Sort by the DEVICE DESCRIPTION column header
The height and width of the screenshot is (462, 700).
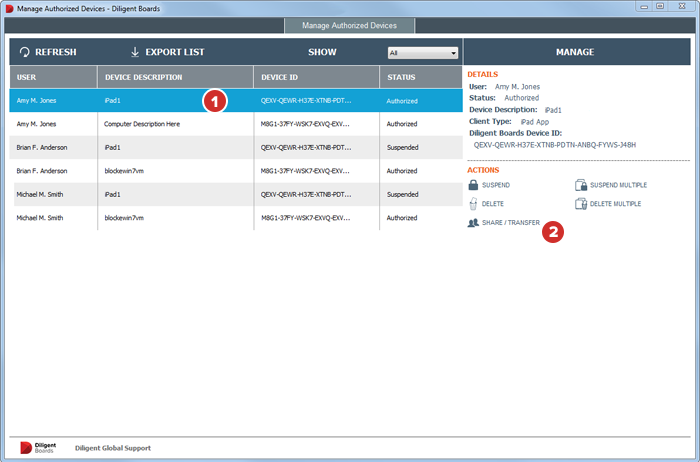click(x=175, y=77)
